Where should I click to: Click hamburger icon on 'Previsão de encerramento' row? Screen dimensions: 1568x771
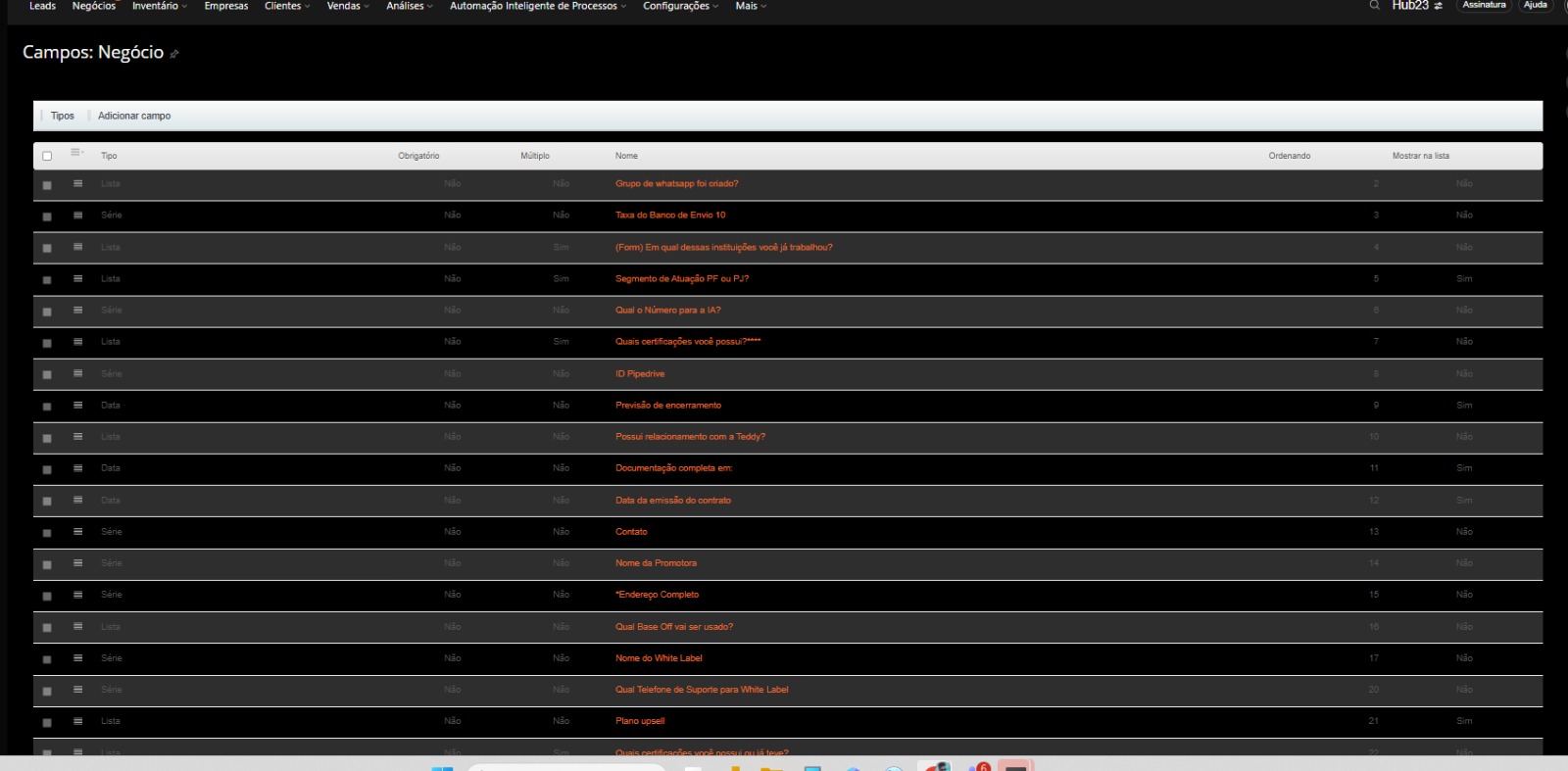pos(77,406)
